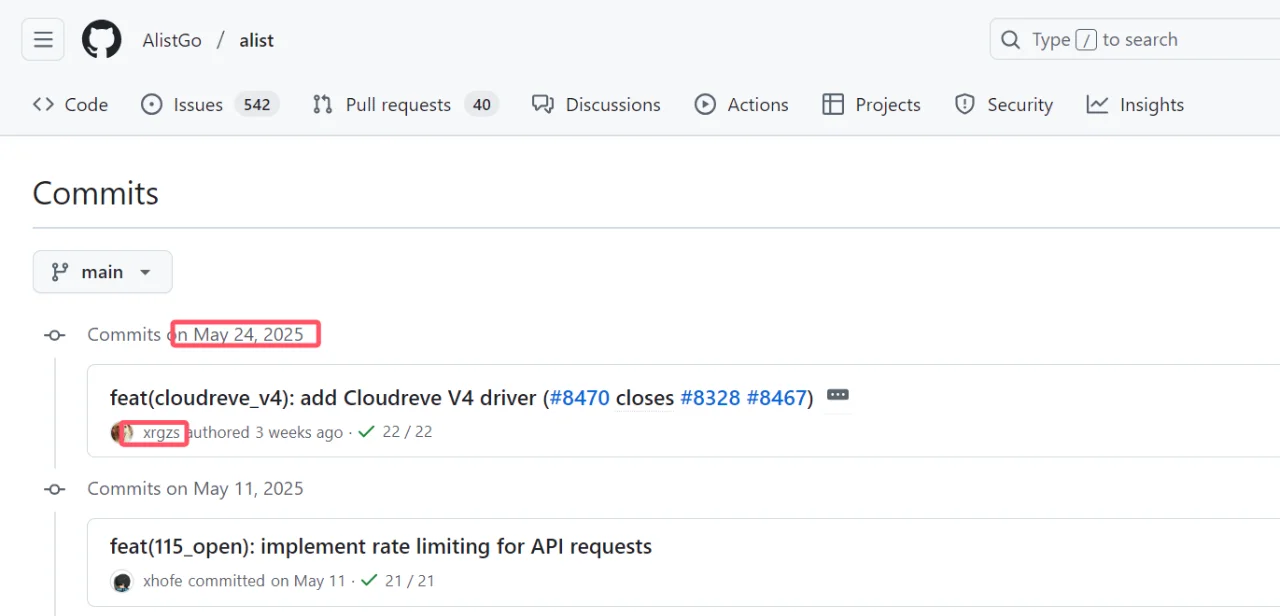Open the Projects tab
The image size is (1280, 616).
tap(871, 105)
